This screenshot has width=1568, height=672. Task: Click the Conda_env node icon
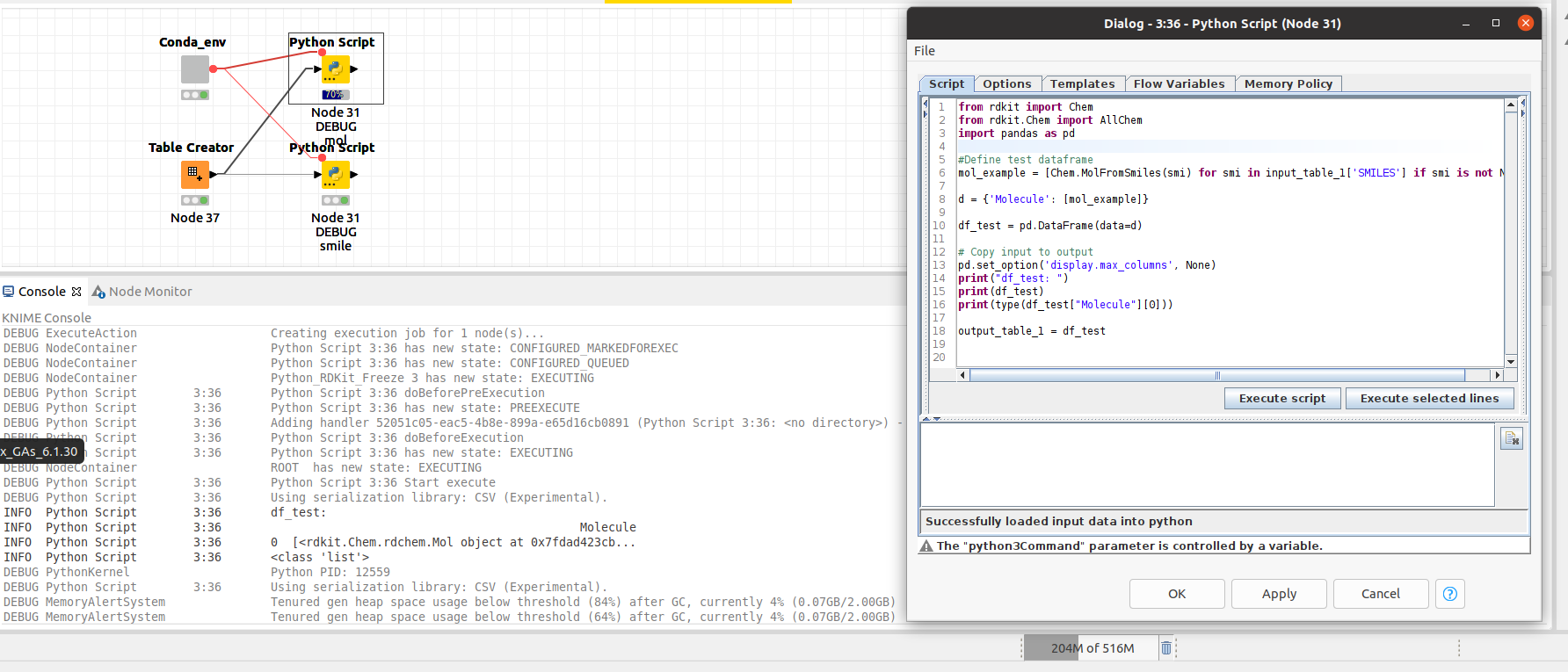coord(194,69)
